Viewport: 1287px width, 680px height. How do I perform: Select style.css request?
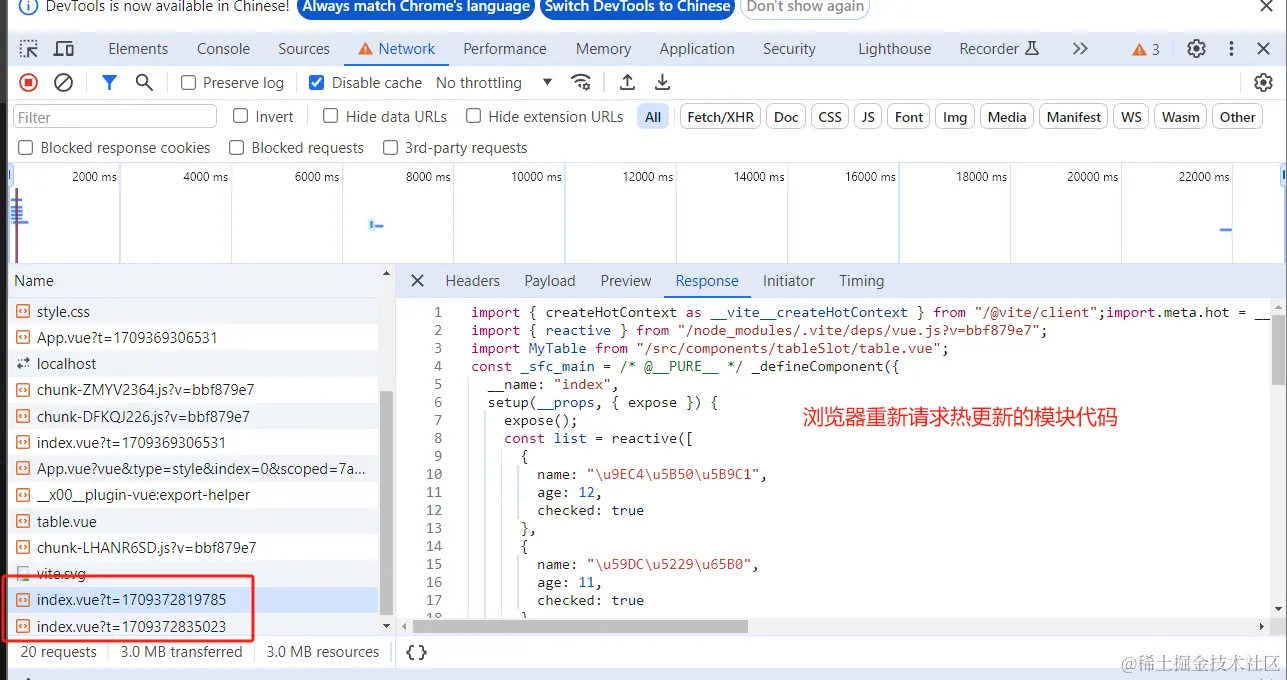coord(194,312)
